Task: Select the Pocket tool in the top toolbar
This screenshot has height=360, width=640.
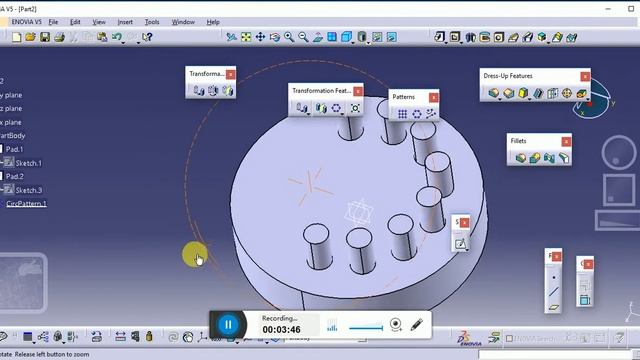Action: [x=454, y=37]
